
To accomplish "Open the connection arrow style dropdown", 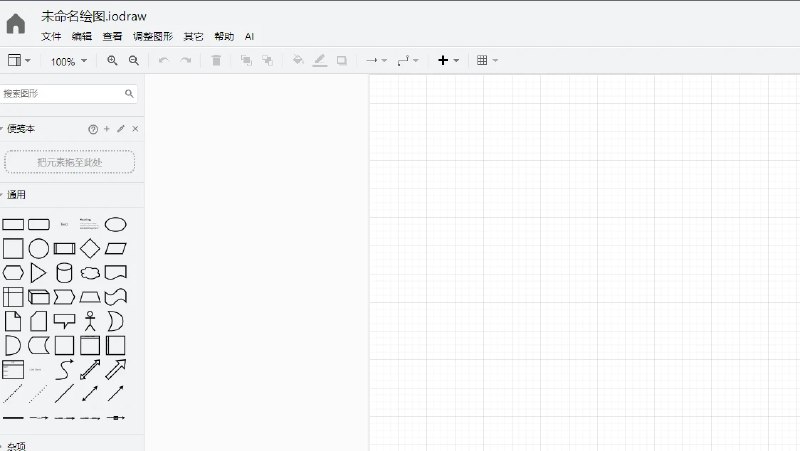I will [377, 61].
